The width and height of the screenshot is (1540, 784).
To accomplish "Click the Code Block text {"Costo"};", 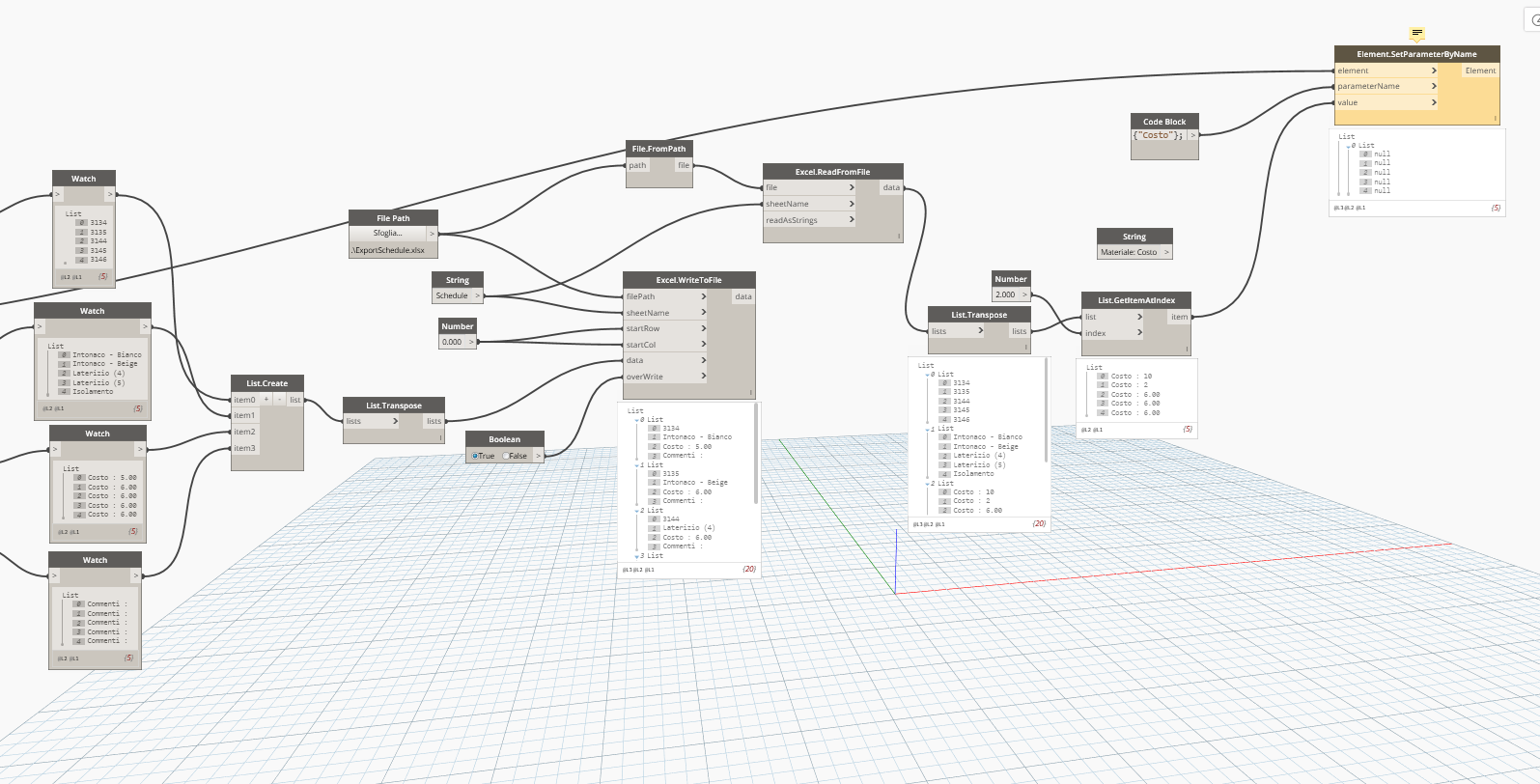I will point(1158,135).
